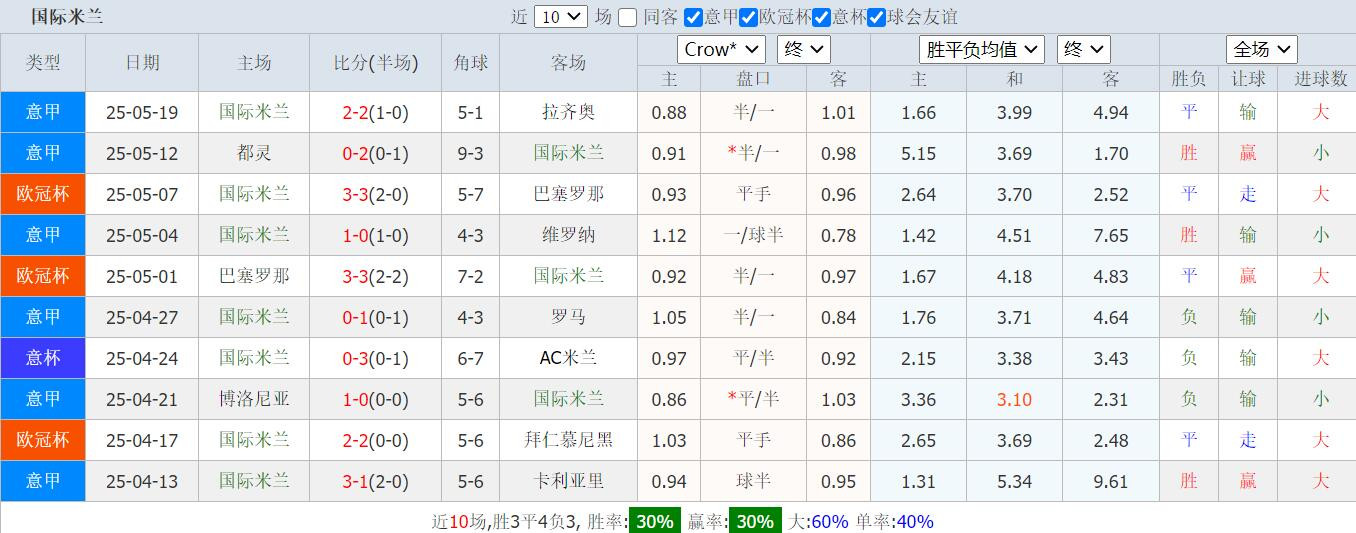Click the 拉齐奥 away team link
This screenshot has width=1356, height=533.
pyautogui.click(x=569, y=112)
